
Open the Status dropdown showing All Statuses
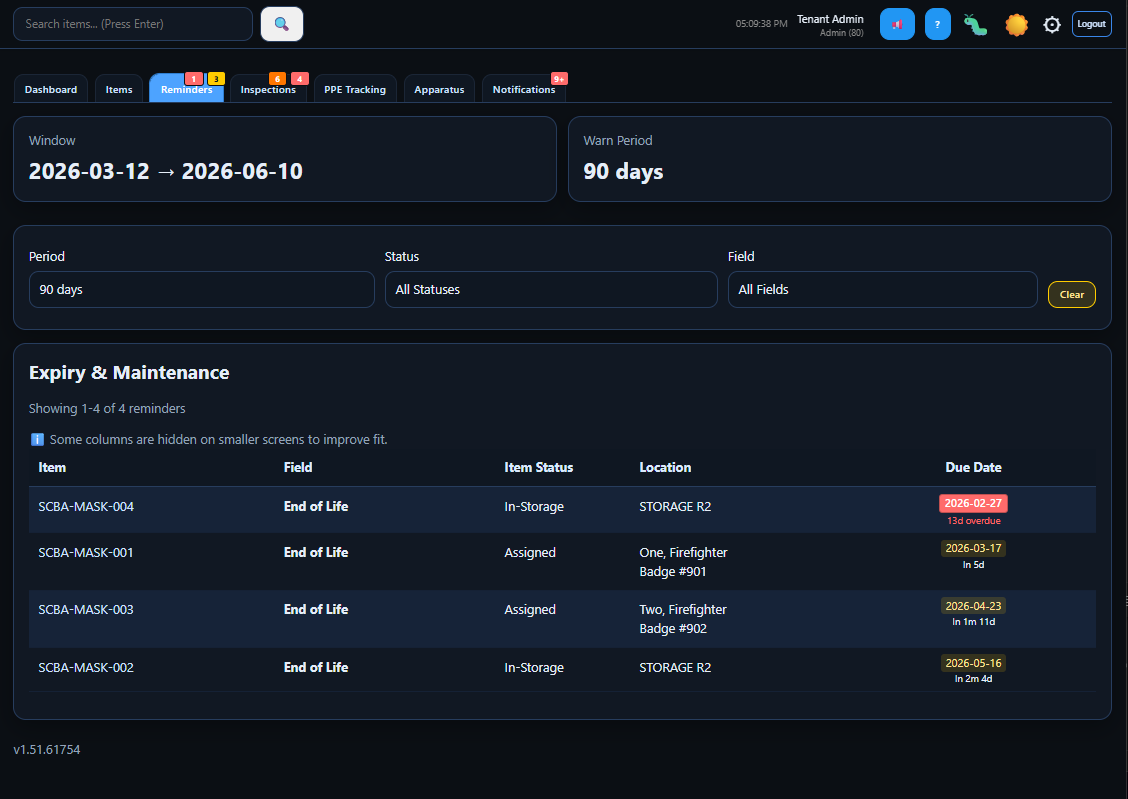pyautogui.click(x=551, y=289)
